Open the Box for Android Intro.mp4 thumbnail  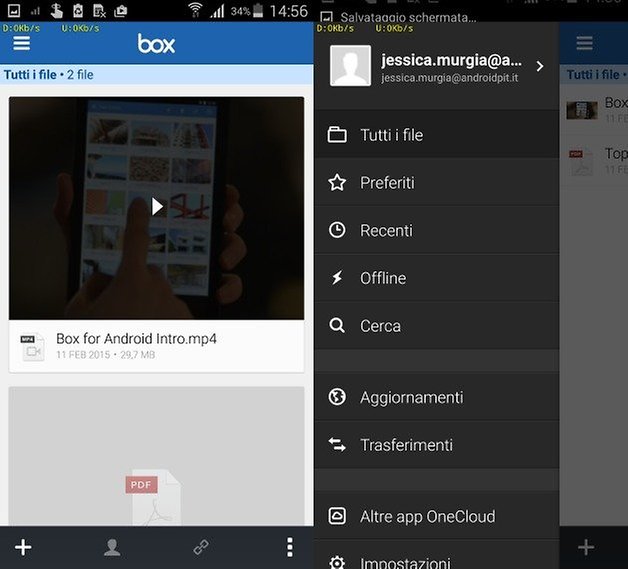pos(157,208)
